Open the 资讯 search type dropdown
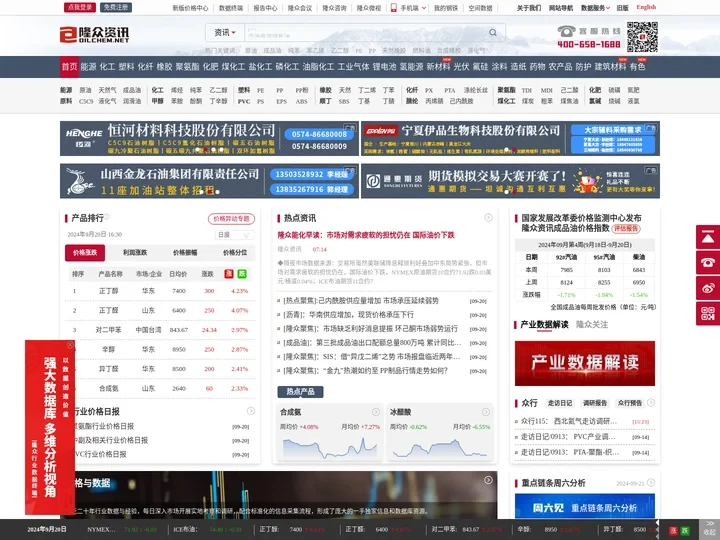The image size is (720, 540). click(x=225, y=33)
